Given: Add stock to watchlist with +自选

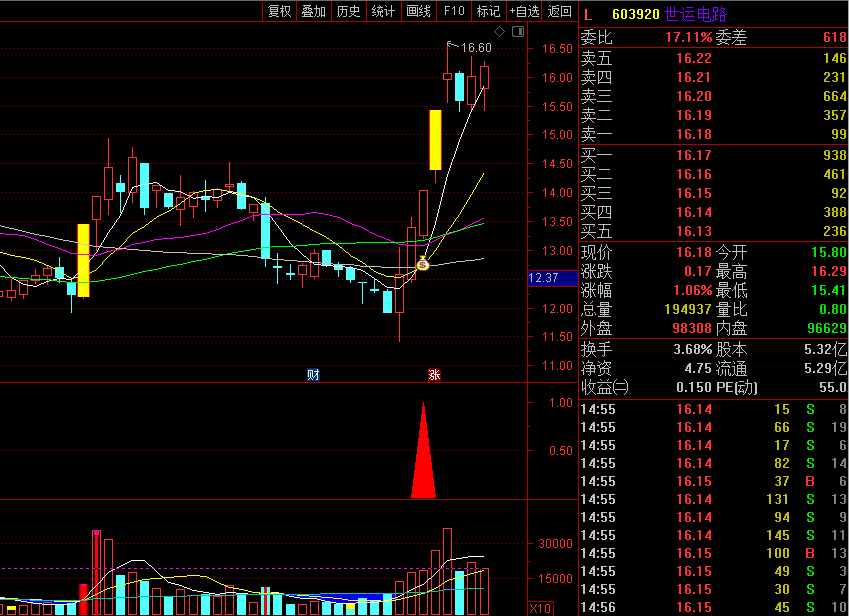Looking at the screenshot, I should point(524,11).
